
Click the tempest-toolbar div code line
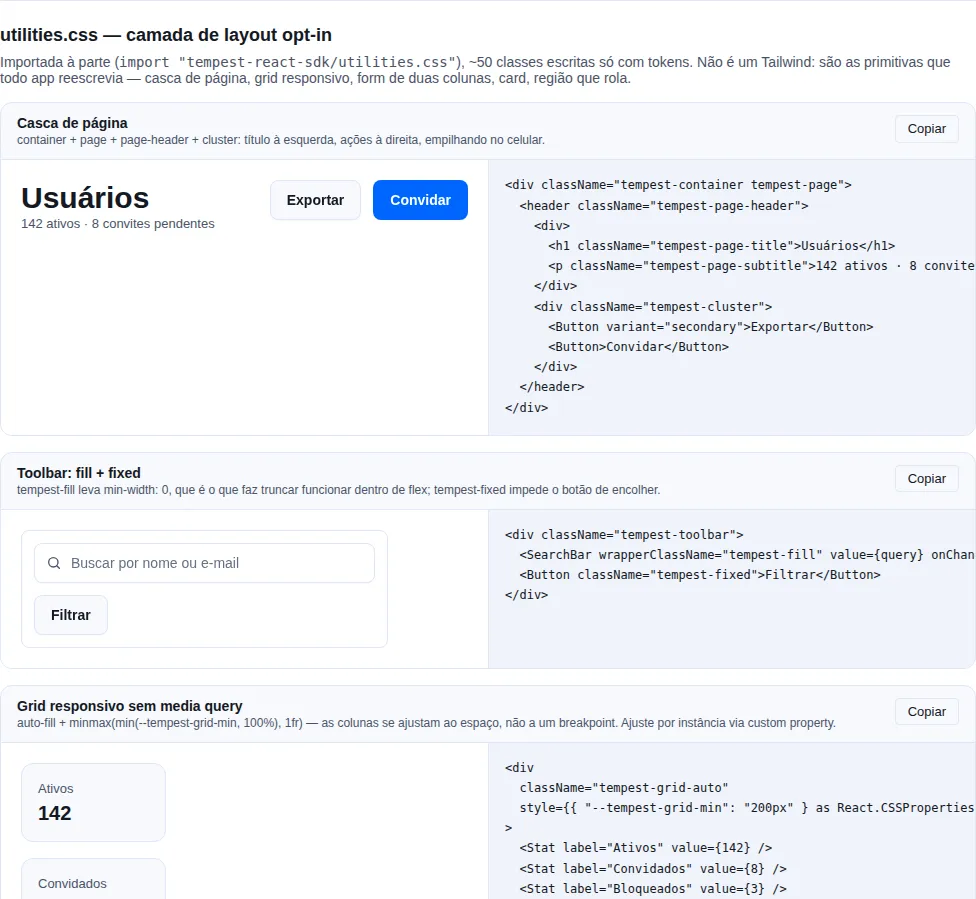coord(624,535)
